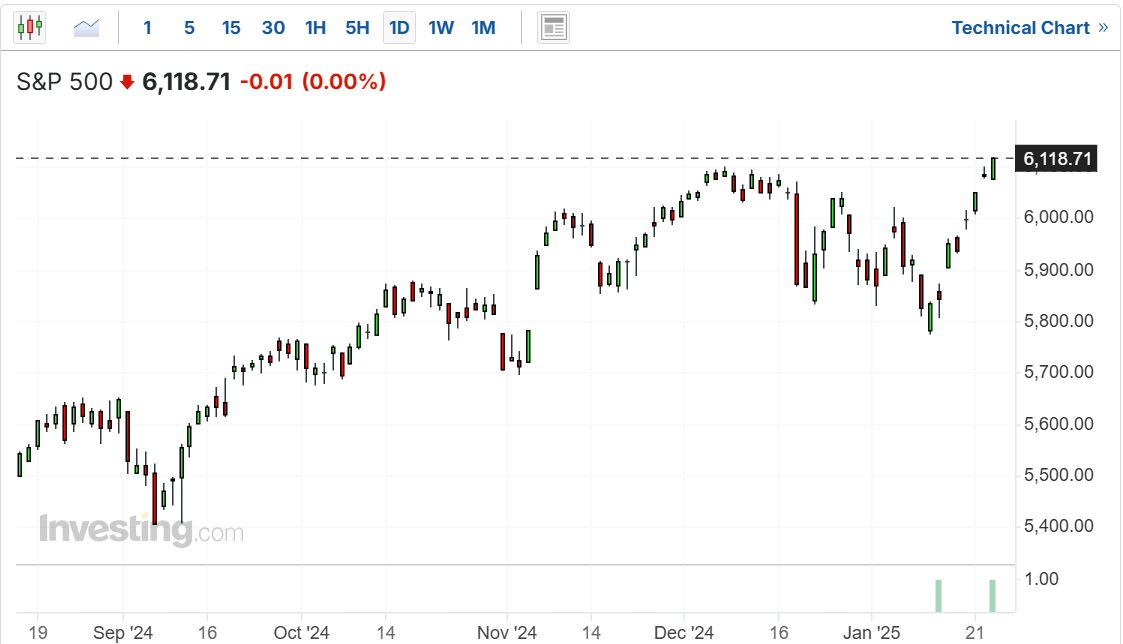
Task: Select the 30 minute interval
Action: tap(273, 28)
